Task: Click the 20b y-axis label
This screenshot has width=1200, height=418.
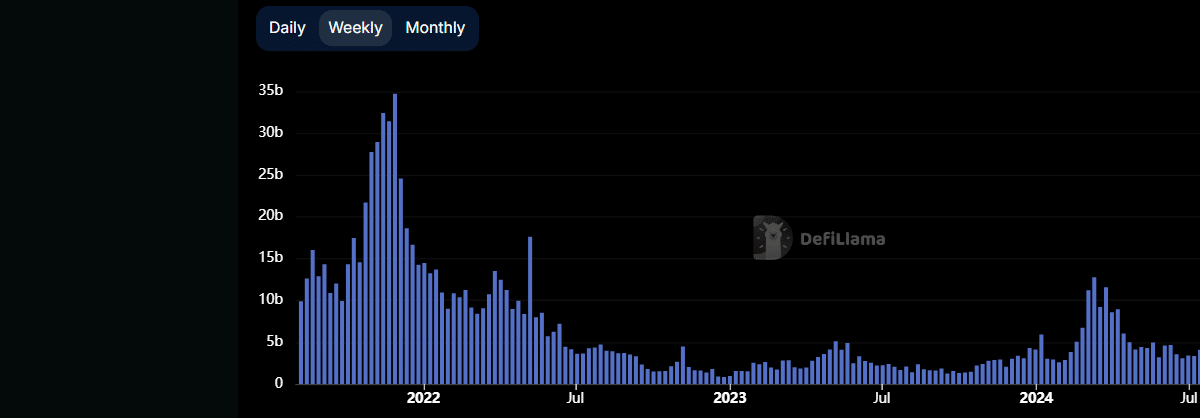Action: tap(270, 216)
